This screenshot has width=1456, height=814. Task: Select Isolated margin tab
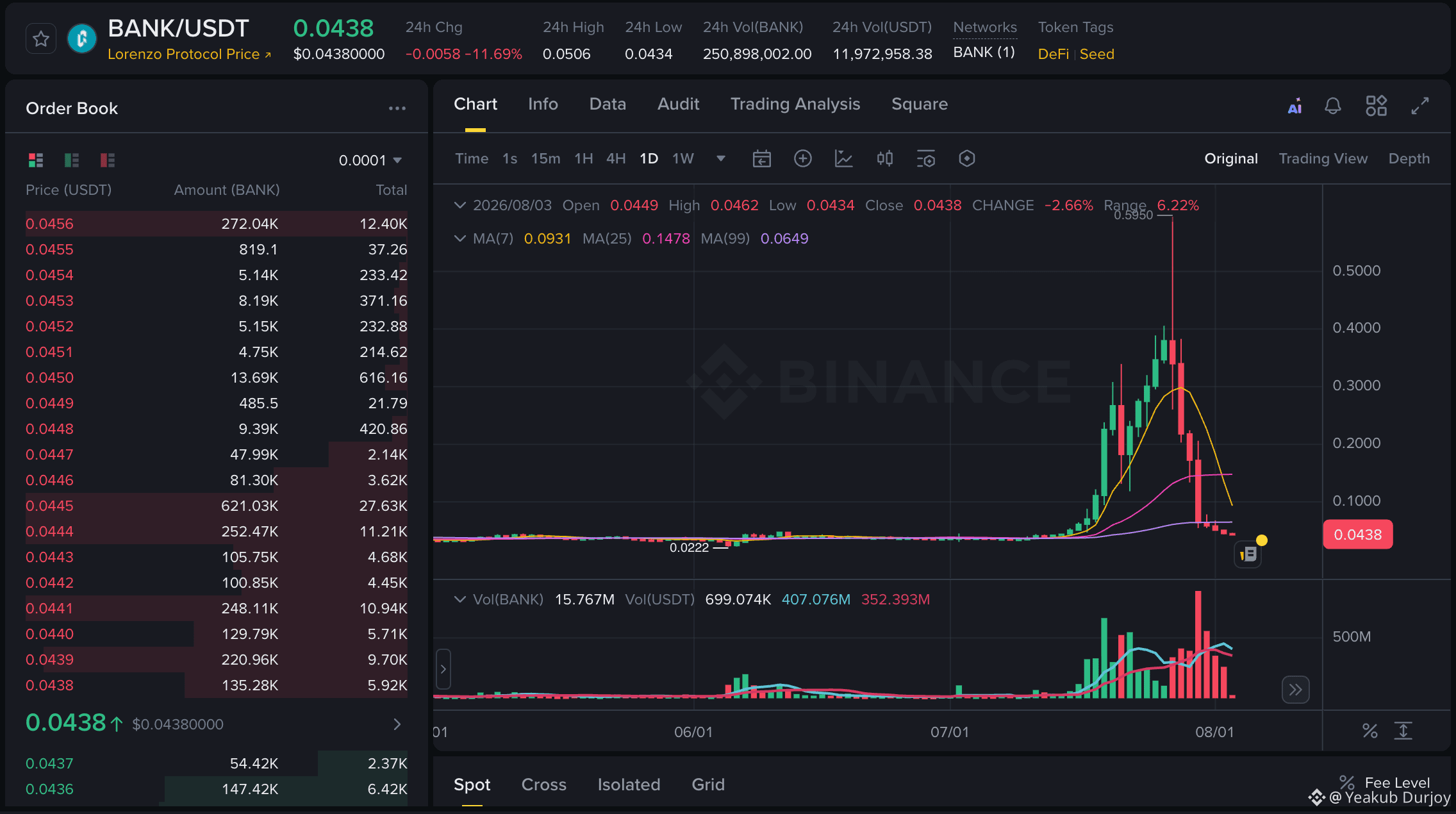point(629,785)
